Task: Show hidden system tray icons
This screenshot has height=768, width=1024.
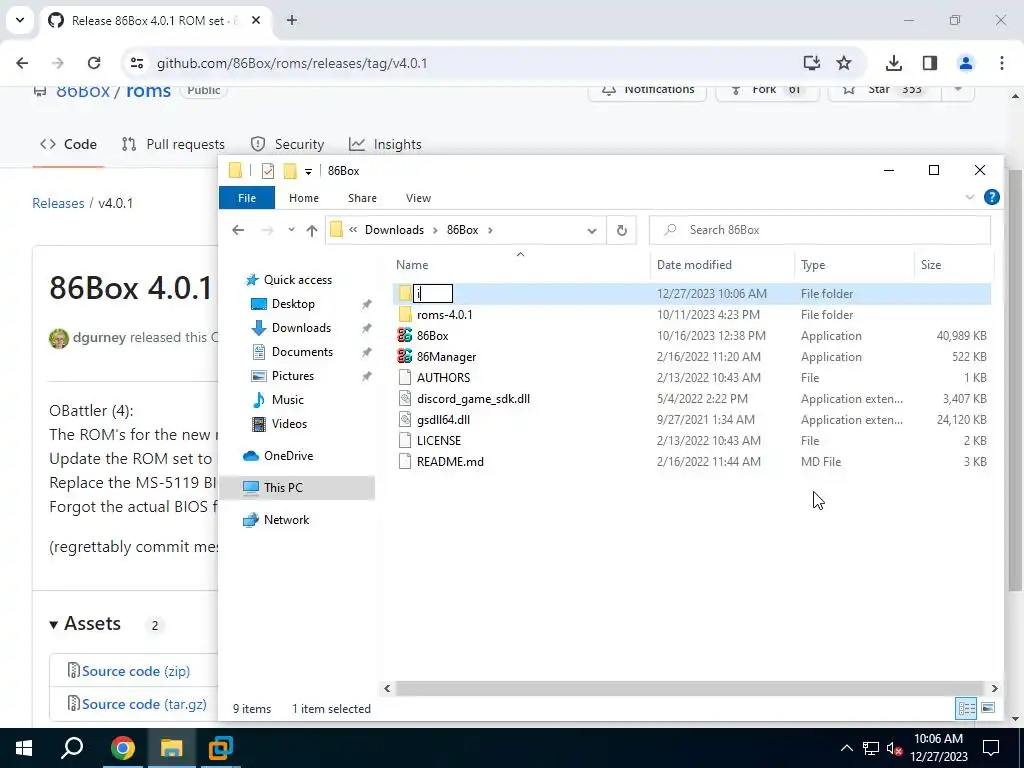Action: [846, 748]
